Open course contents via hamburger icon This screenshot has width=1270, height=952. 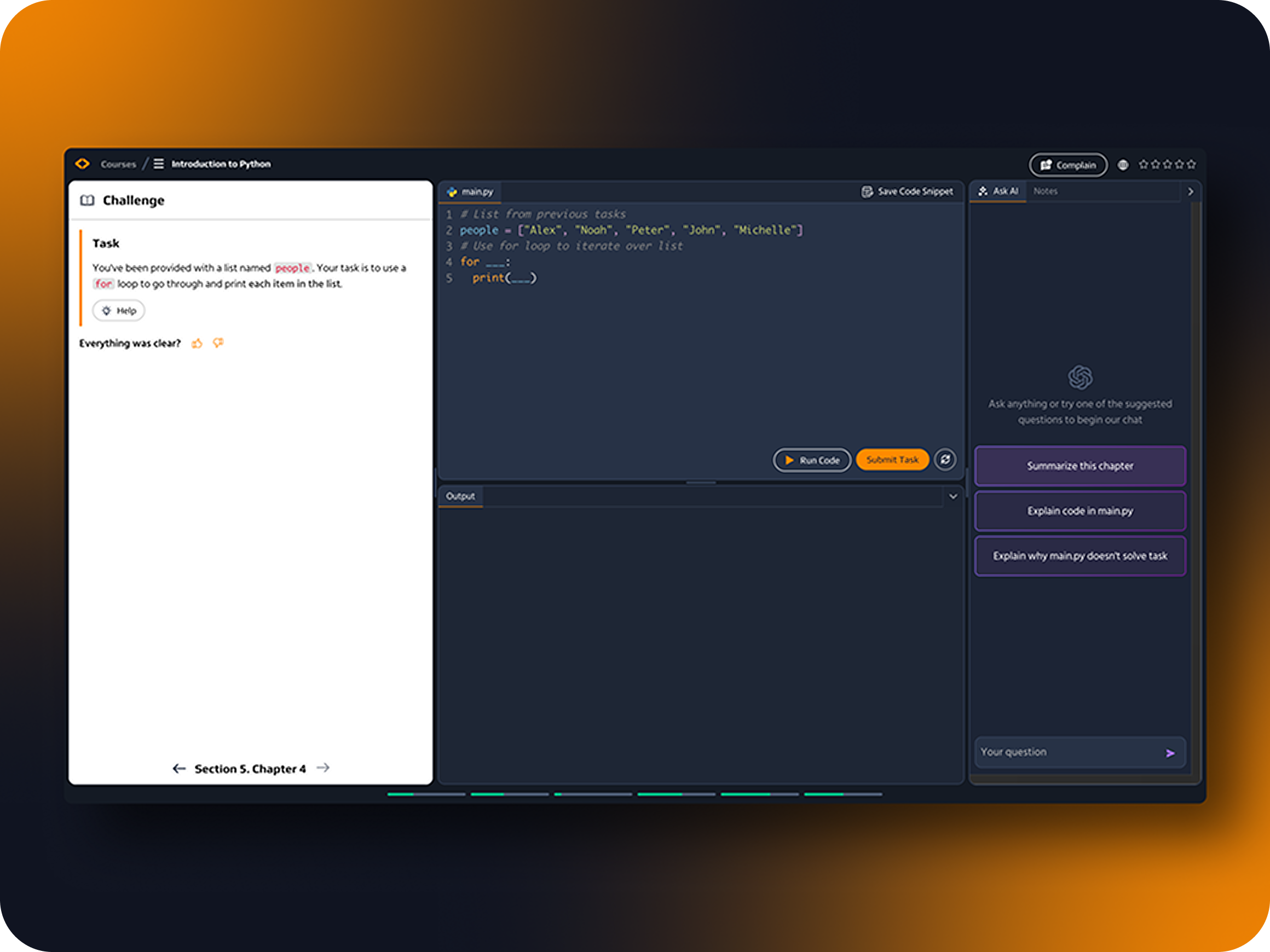tap(159, 164)
